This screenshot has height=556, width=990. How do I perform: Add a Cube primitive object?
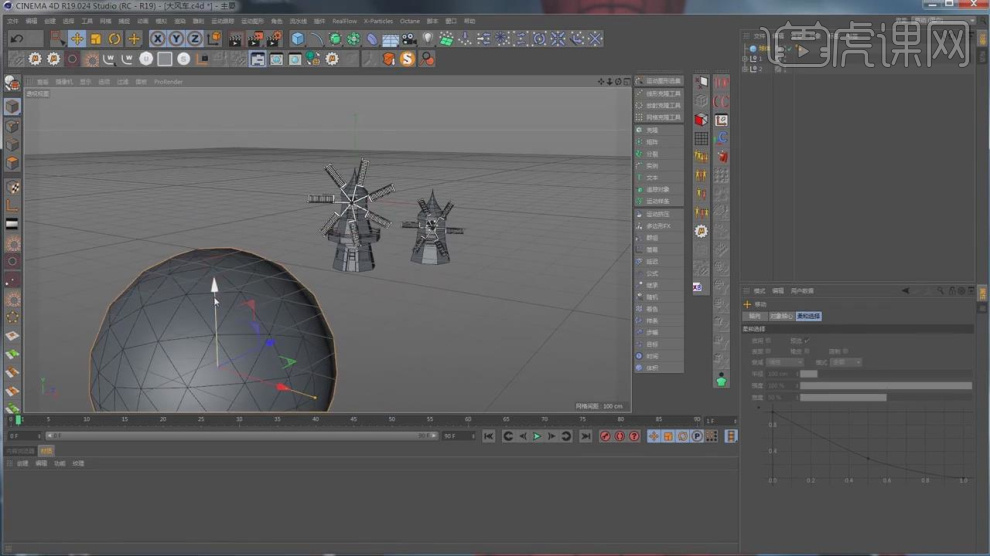tap(298, 39)
